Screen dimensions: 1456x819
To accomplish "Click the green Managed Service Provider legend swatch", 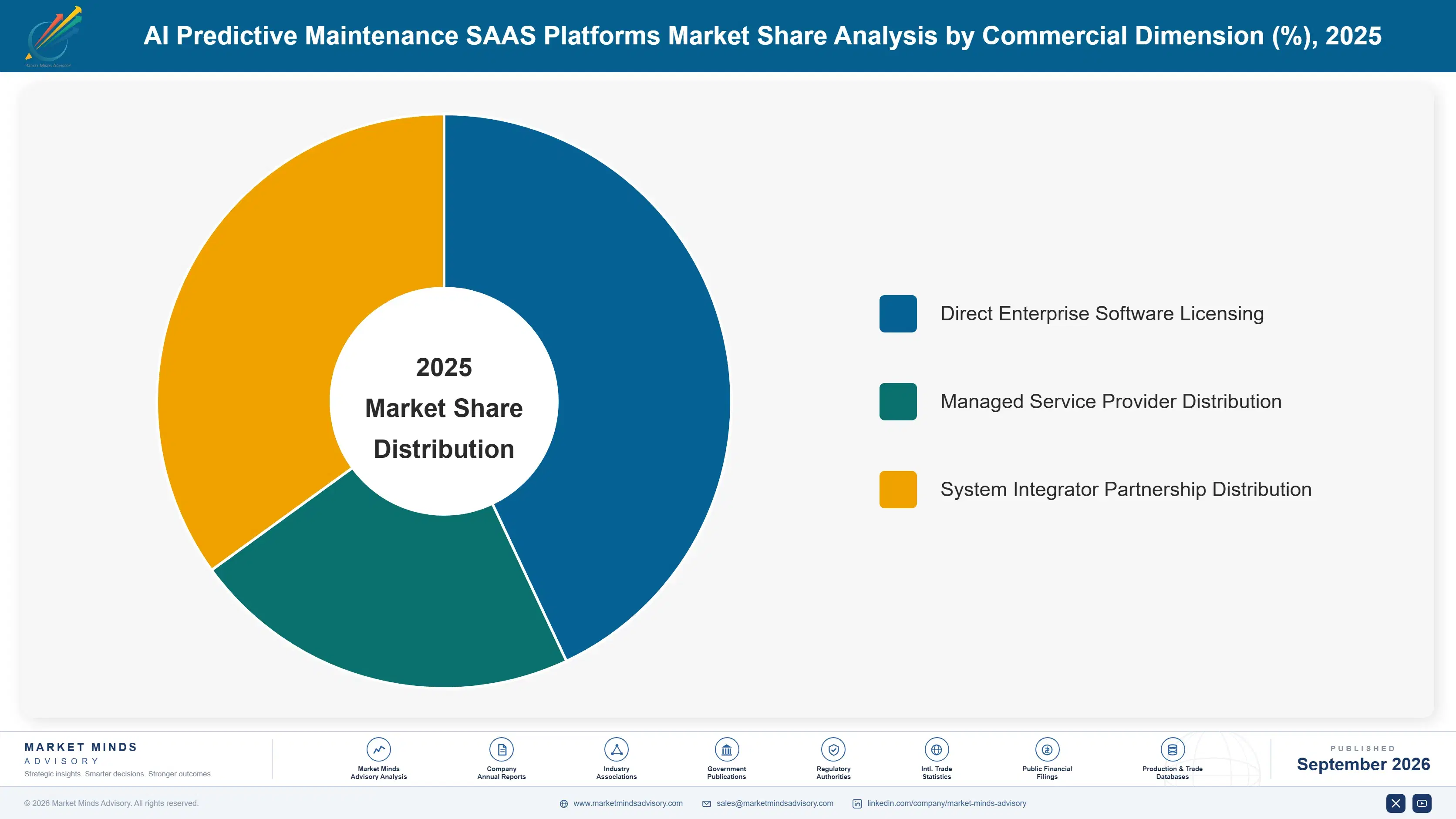I will tap(897, 402).
